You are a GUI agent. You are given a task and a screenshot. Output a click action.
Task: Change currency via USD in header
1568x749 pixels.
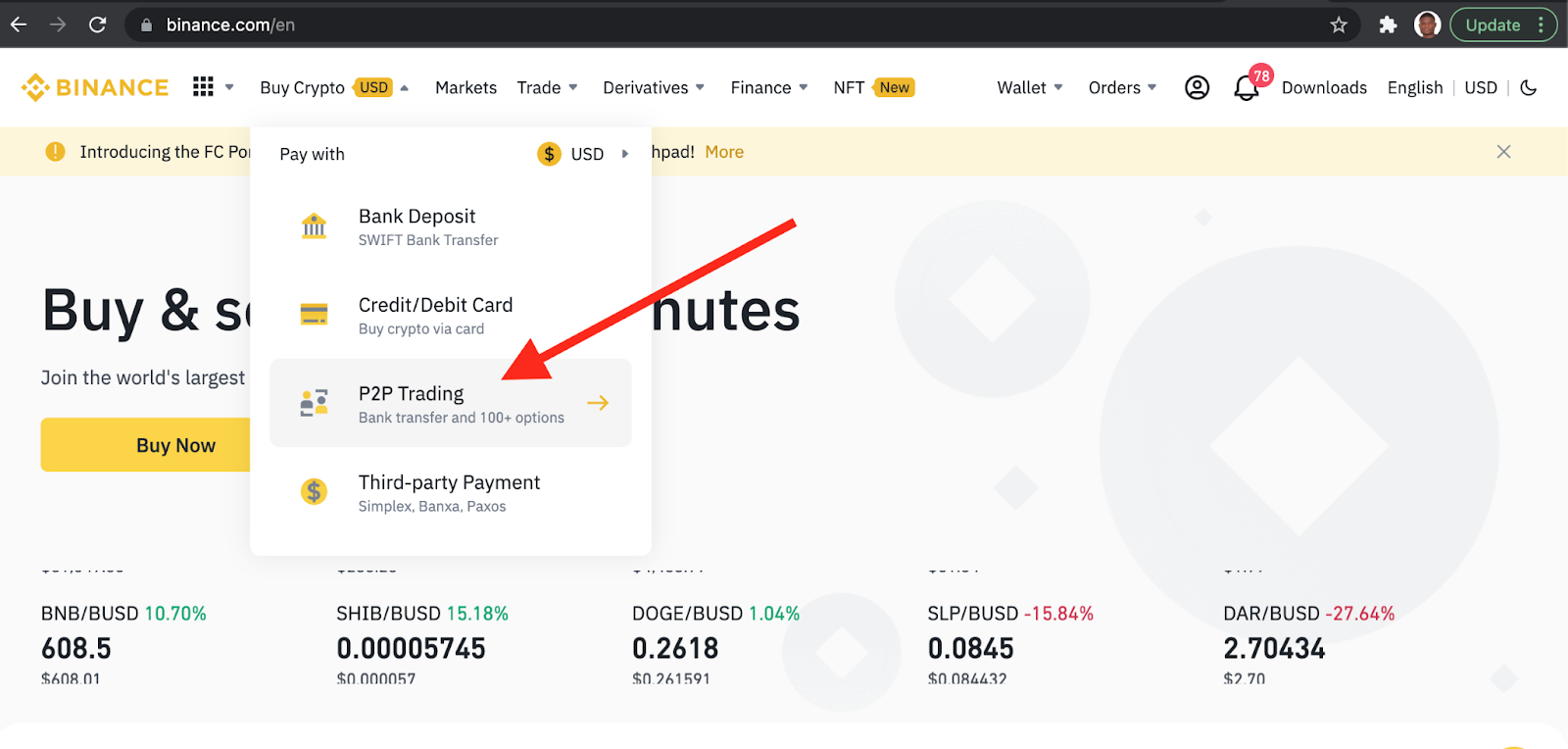(x=1481, y=87)
